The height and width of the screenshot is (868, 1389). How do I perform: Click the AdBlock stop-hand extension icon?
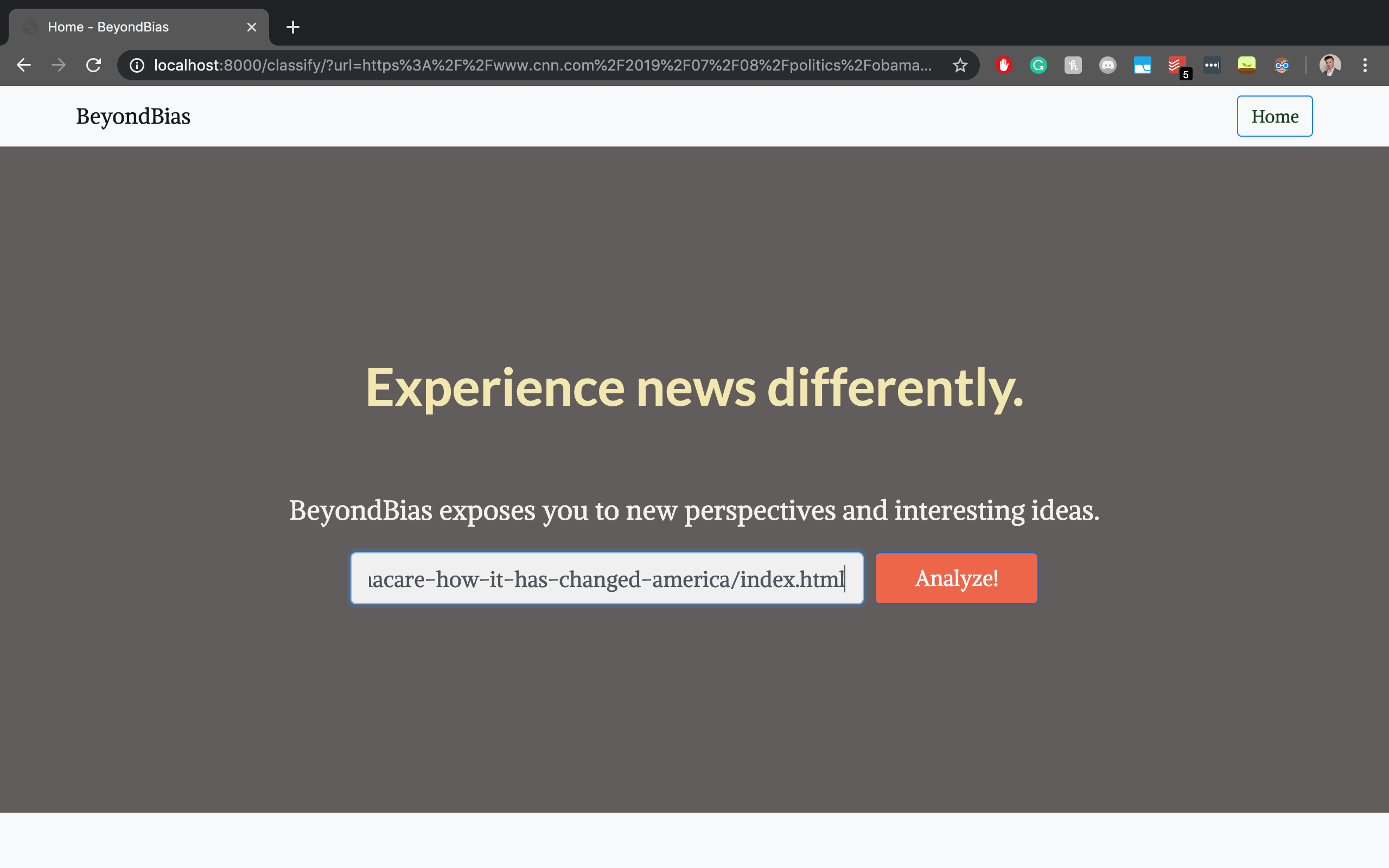1003,65
